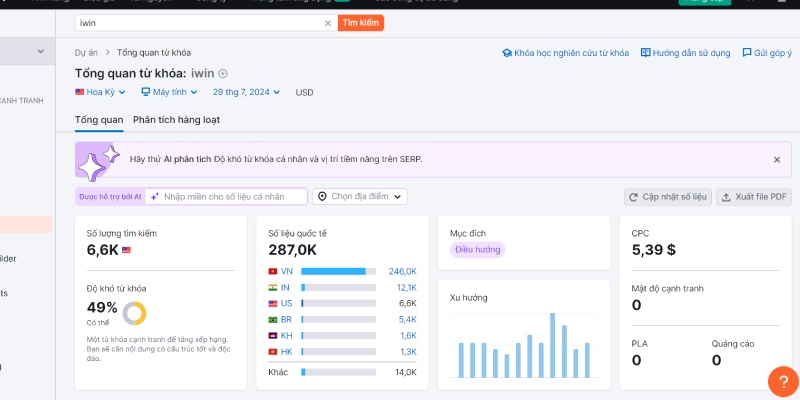Screen dimensions: 800x400
Task: Click the graduation cap course icon
Action: 507,53
